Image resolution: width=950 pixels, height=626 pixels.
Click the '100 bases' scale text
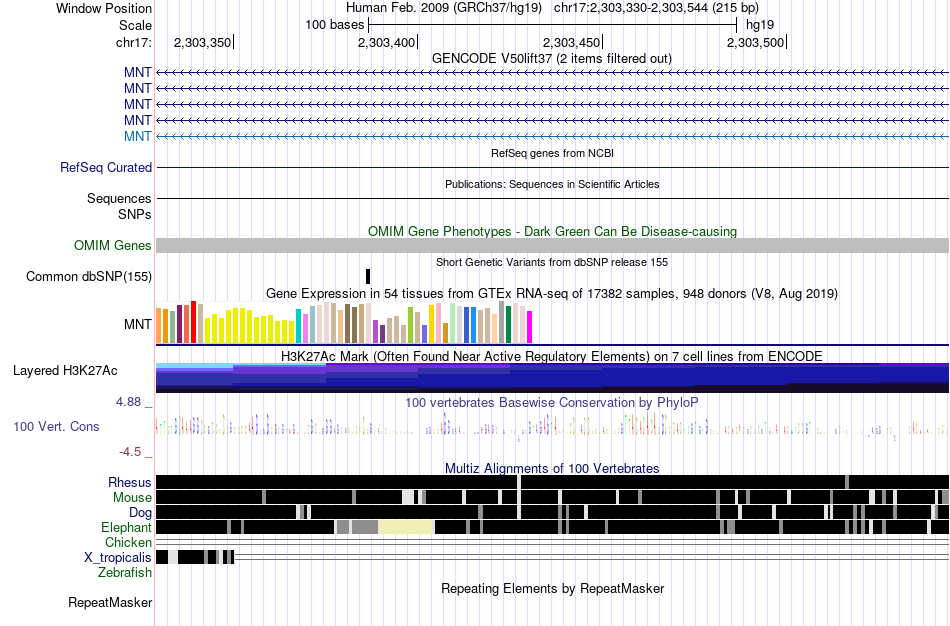pos(335,25)
